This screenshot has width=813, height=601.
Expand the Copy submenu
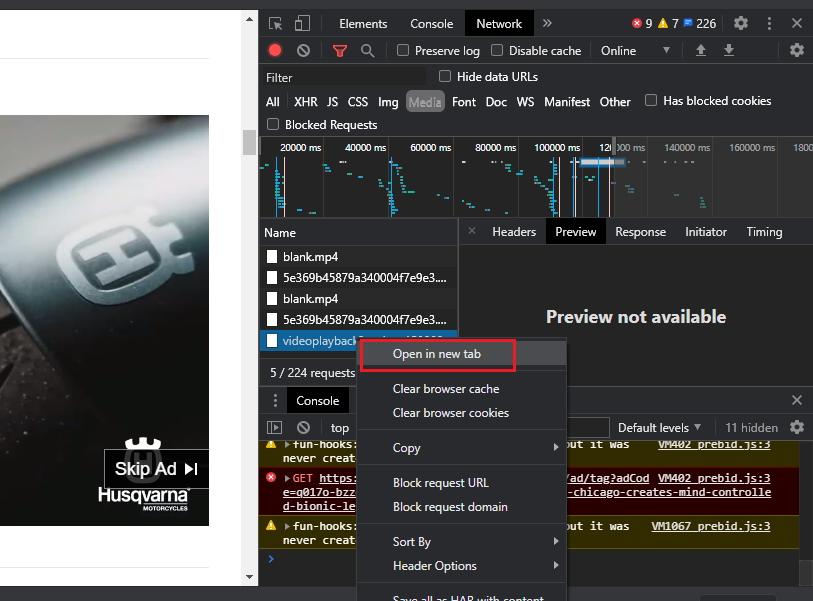coord(461,448)
